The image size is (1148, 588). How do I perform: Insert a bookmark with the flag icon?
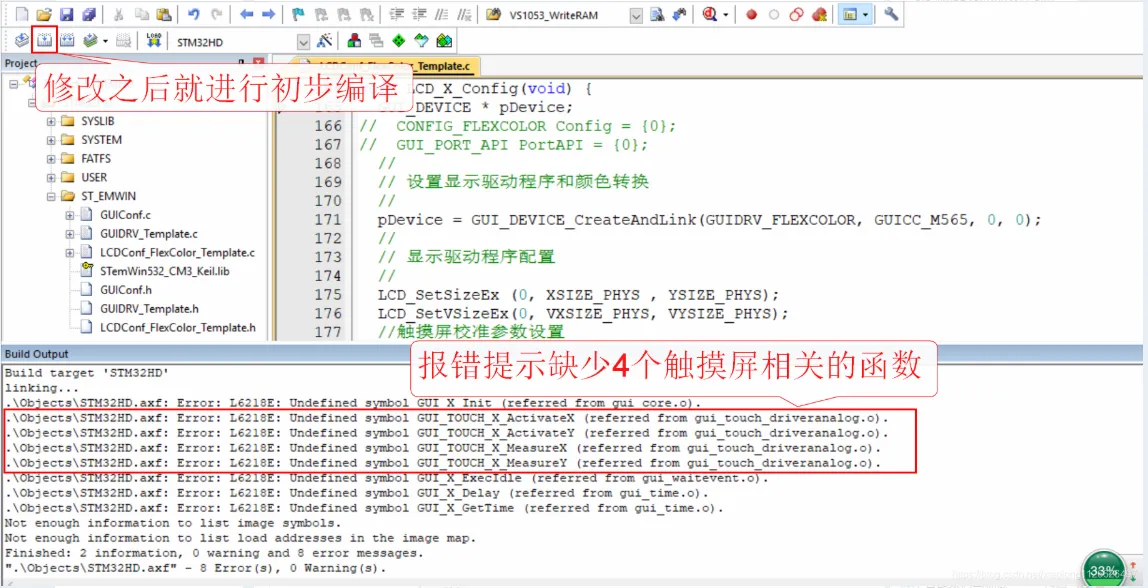299,14
